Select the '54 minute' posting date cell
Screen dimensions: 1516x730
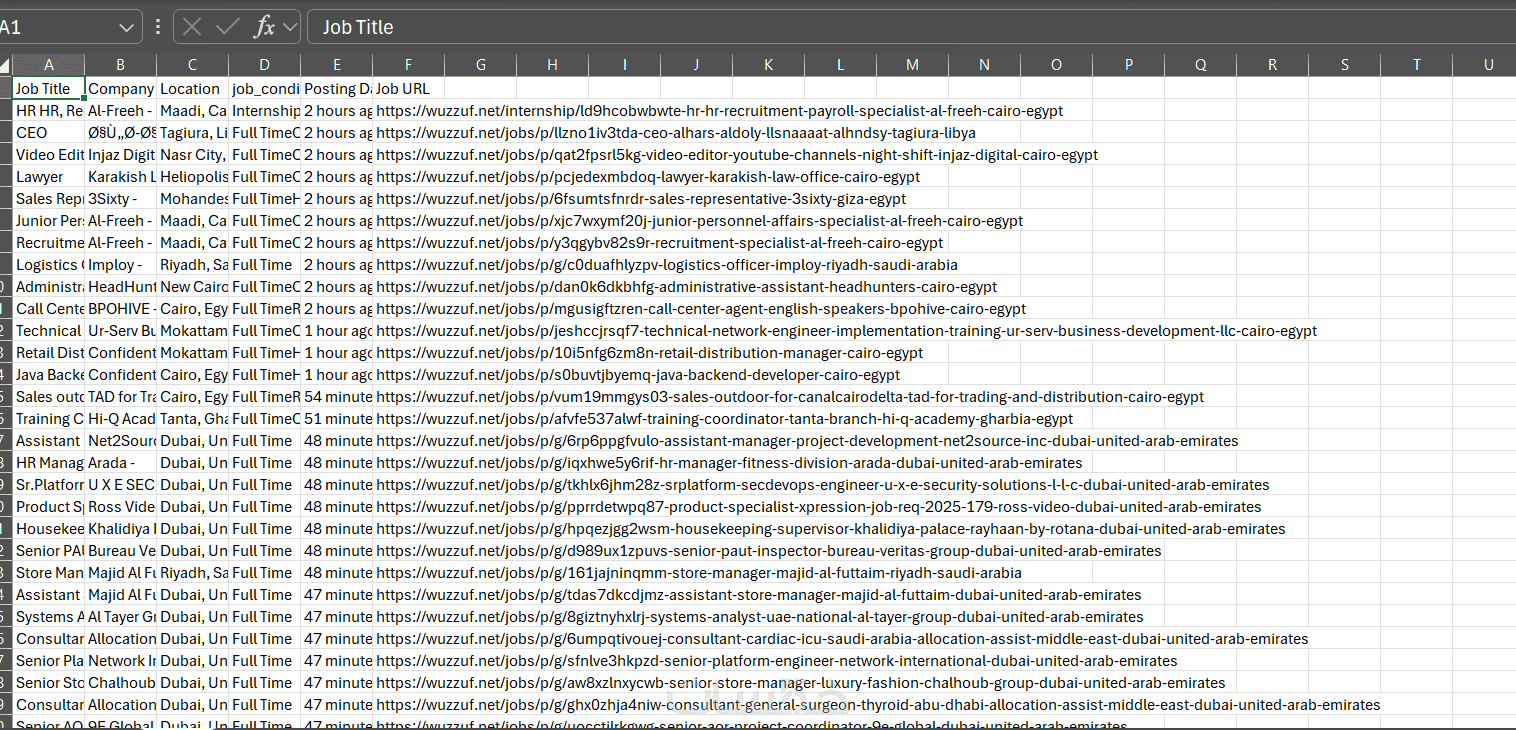point(337,396)
